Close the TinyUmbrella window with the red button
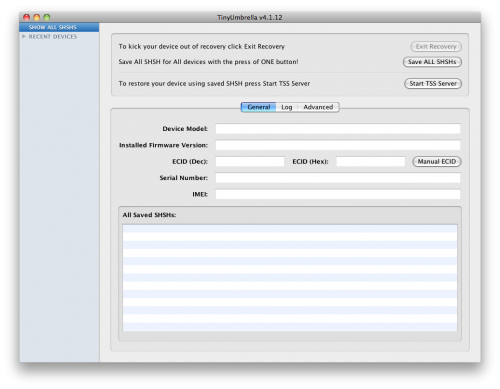The image size is (500, 389). pyautogui.click(x=27, y=17)
